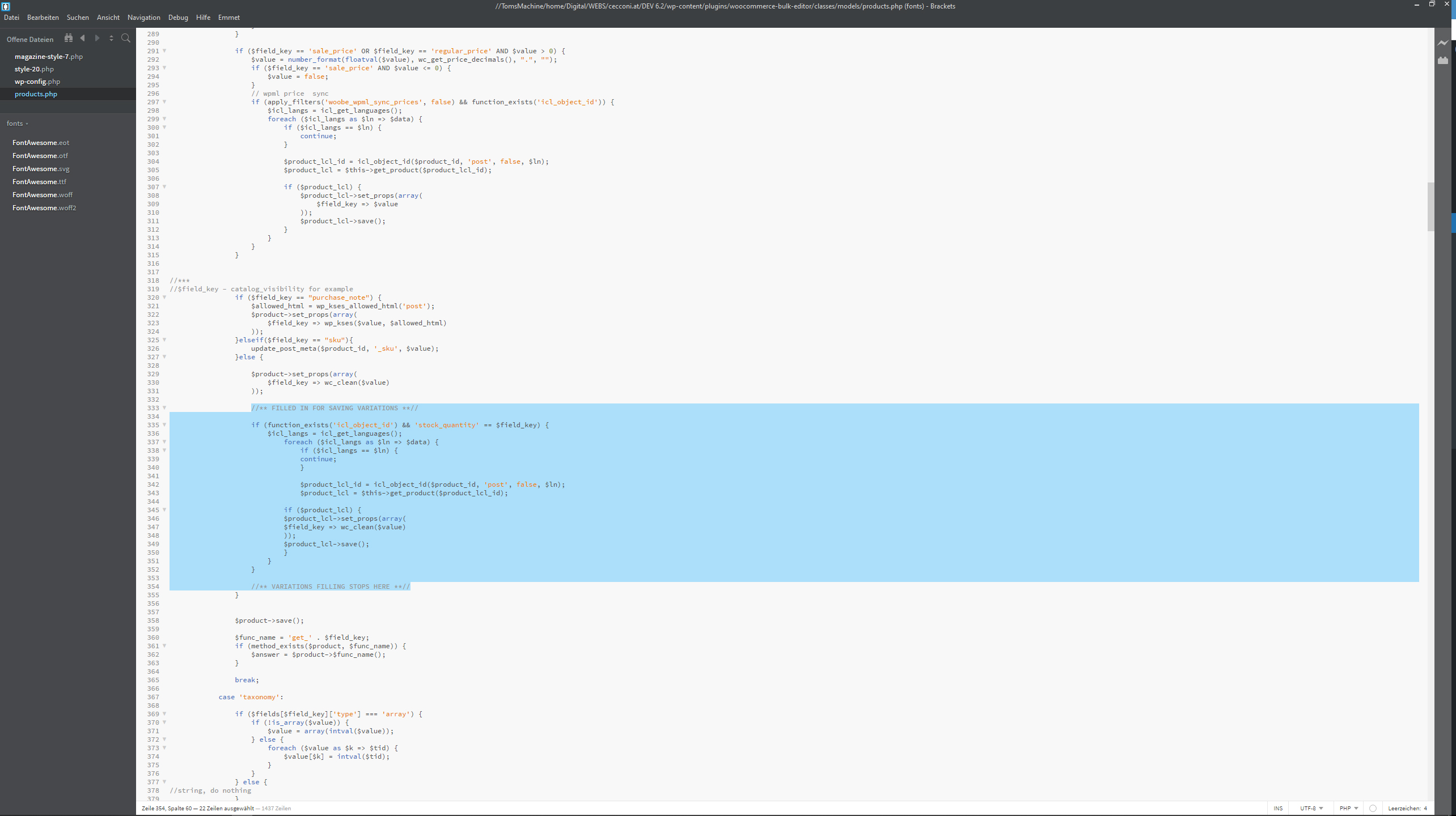
Task: Collapse the code block at line 335
Action: pyautogui.click(x=164, y=425)
